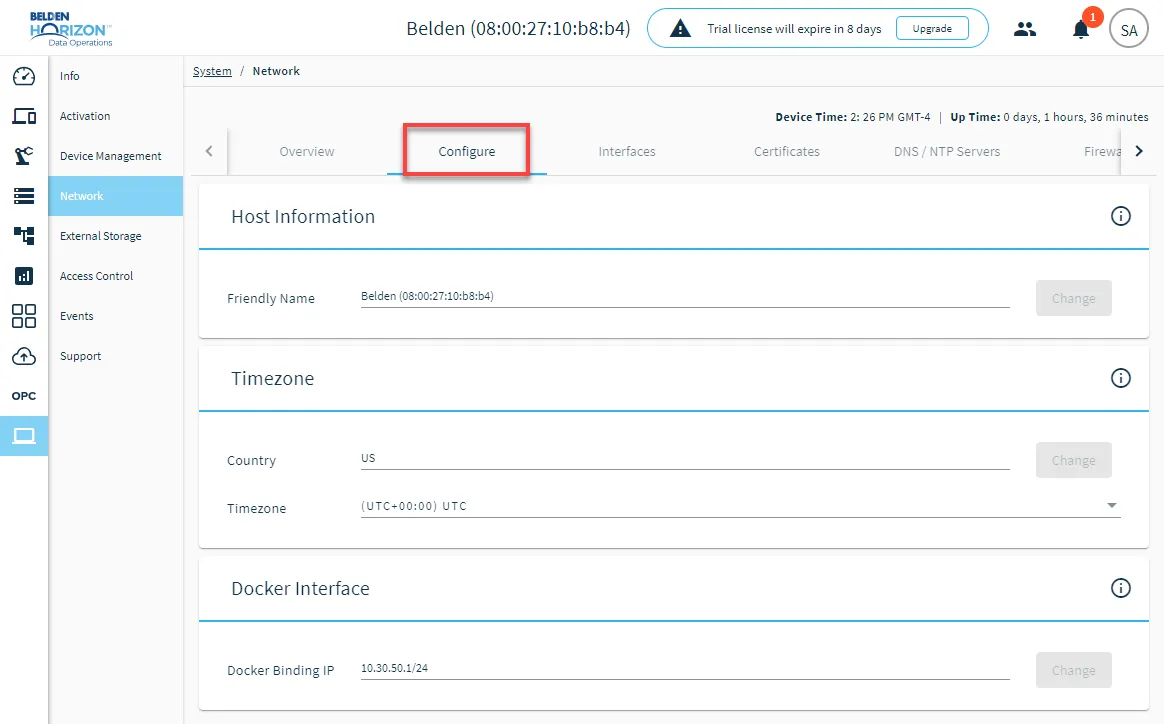1164x724 pixels.
Task: Click the devices icon in left rail
Action: (24, 116)
